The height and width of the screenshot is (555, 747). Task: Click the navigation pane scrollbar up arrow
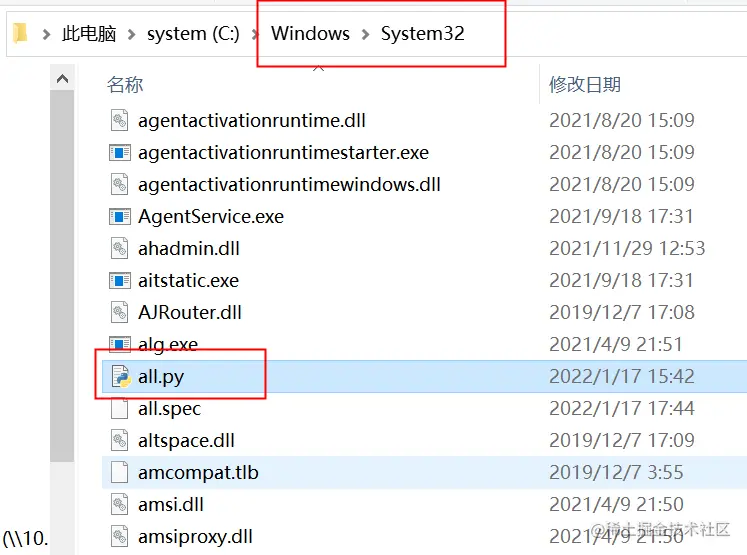point(63,78)
